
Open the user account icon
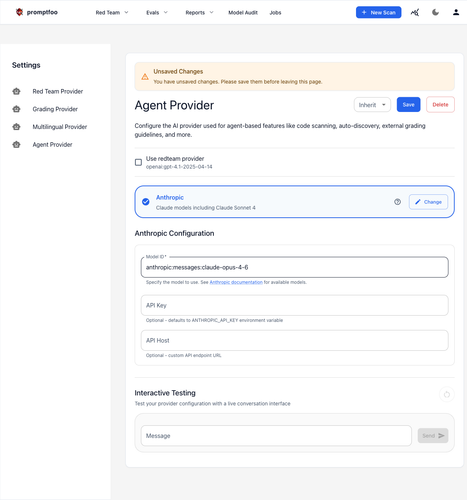(x=456, y=12)
